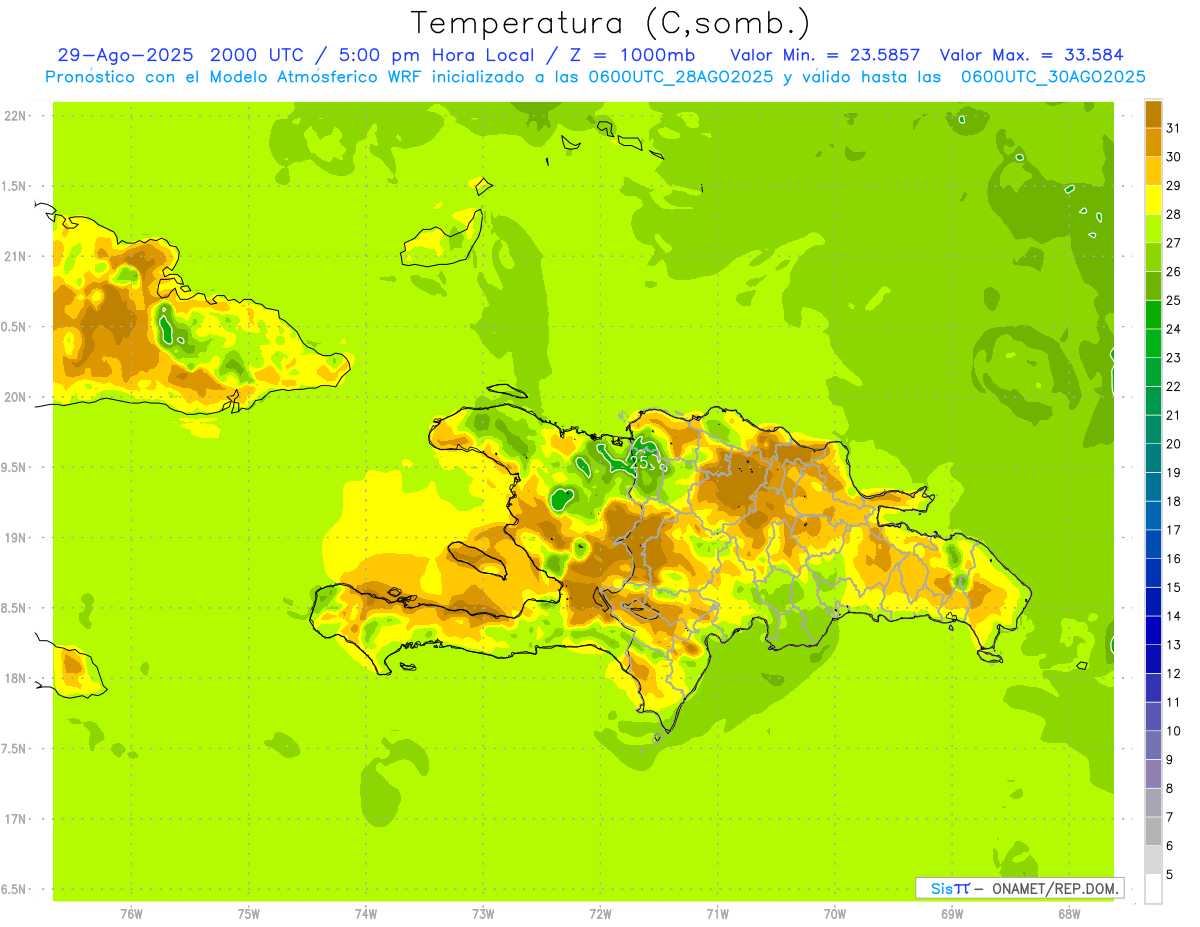Image resolution: width=1200 pixels, height=927 pixels.
Task: Click the 70W longitude axis label
Action: tap(835, 914)
